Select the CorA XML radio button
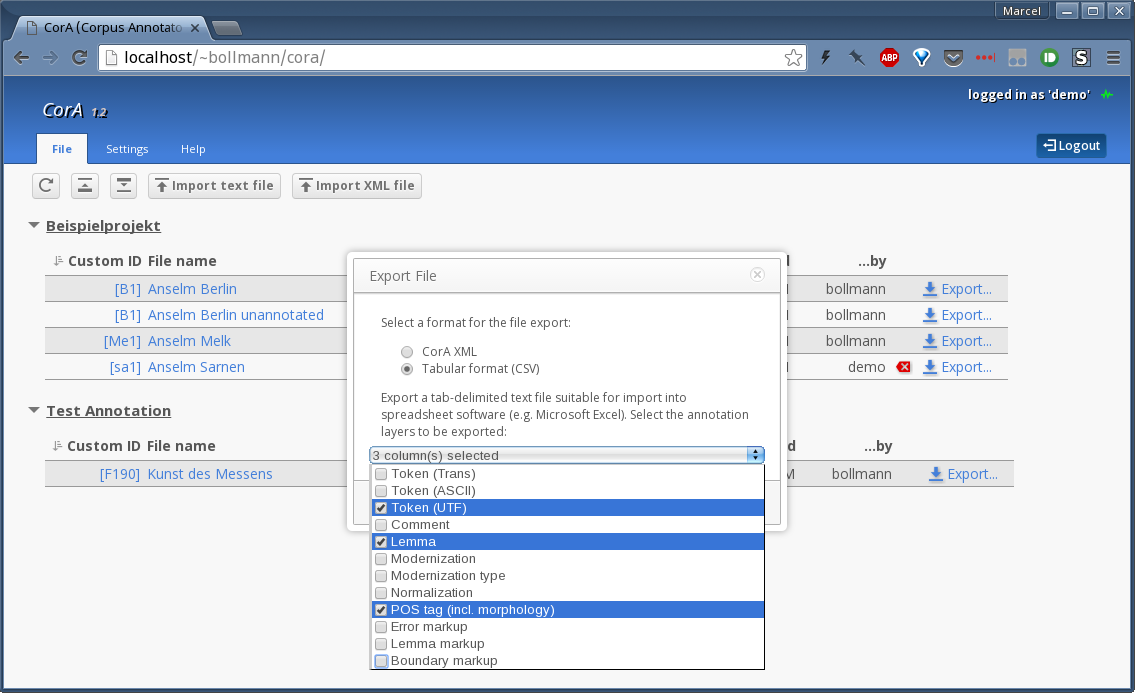This screenshot has width=1135, height=693. click(x=407, y=352)
